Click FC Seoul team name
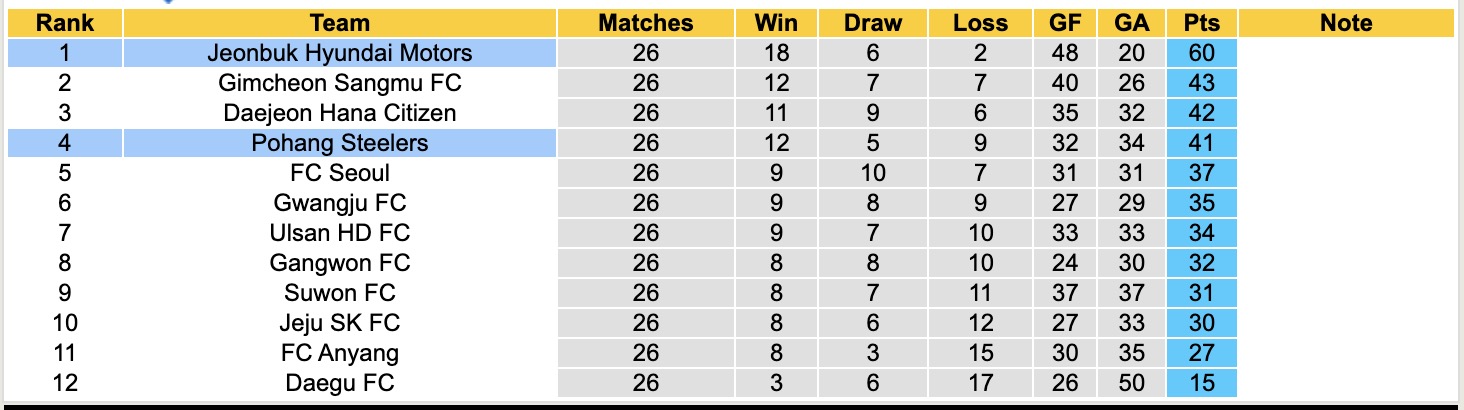 pyautogui.click(x=340, y=173)
